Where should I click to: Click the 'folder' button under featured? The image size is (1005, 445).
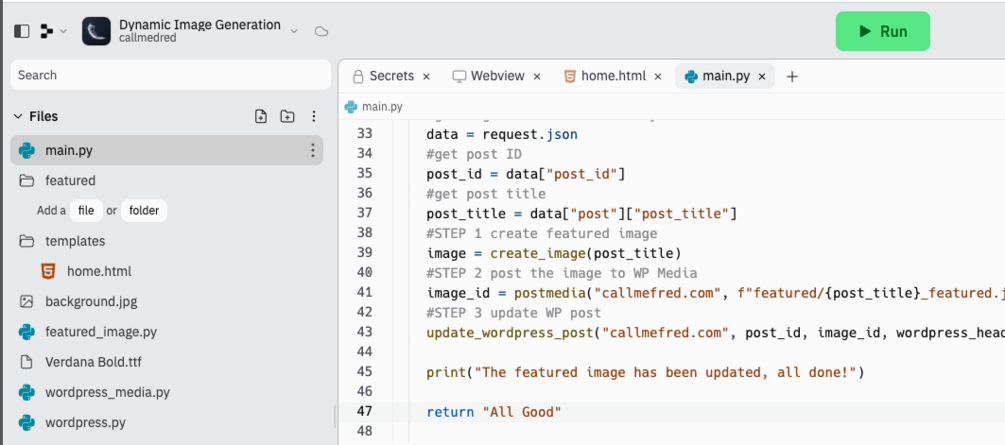144,211
